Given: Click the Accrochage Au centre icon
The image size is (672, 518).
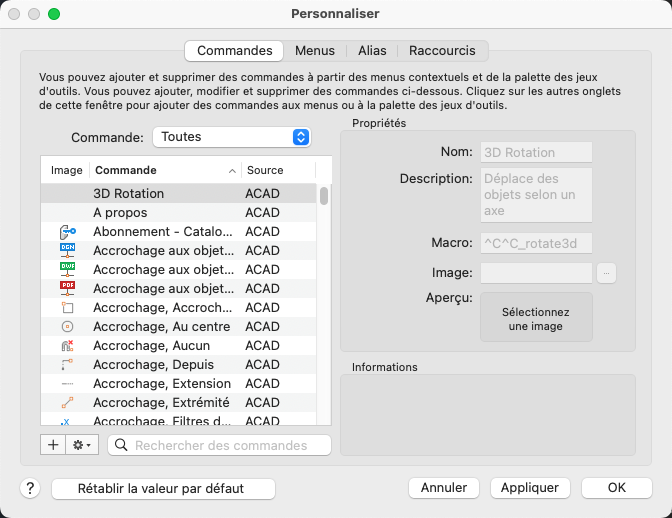Looking at the screenshot, I should click(x=68, y=327).
